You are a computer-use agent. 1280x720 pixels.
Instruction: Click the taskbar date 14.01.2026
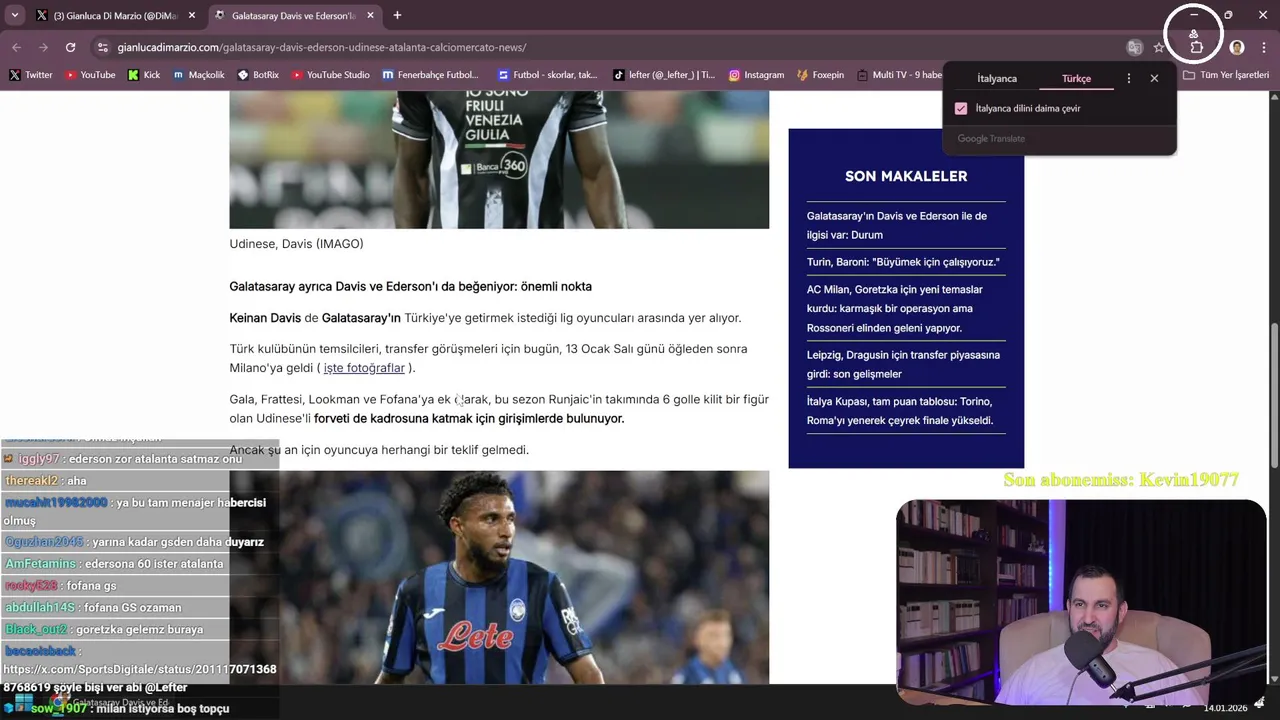coord(1225,708)
